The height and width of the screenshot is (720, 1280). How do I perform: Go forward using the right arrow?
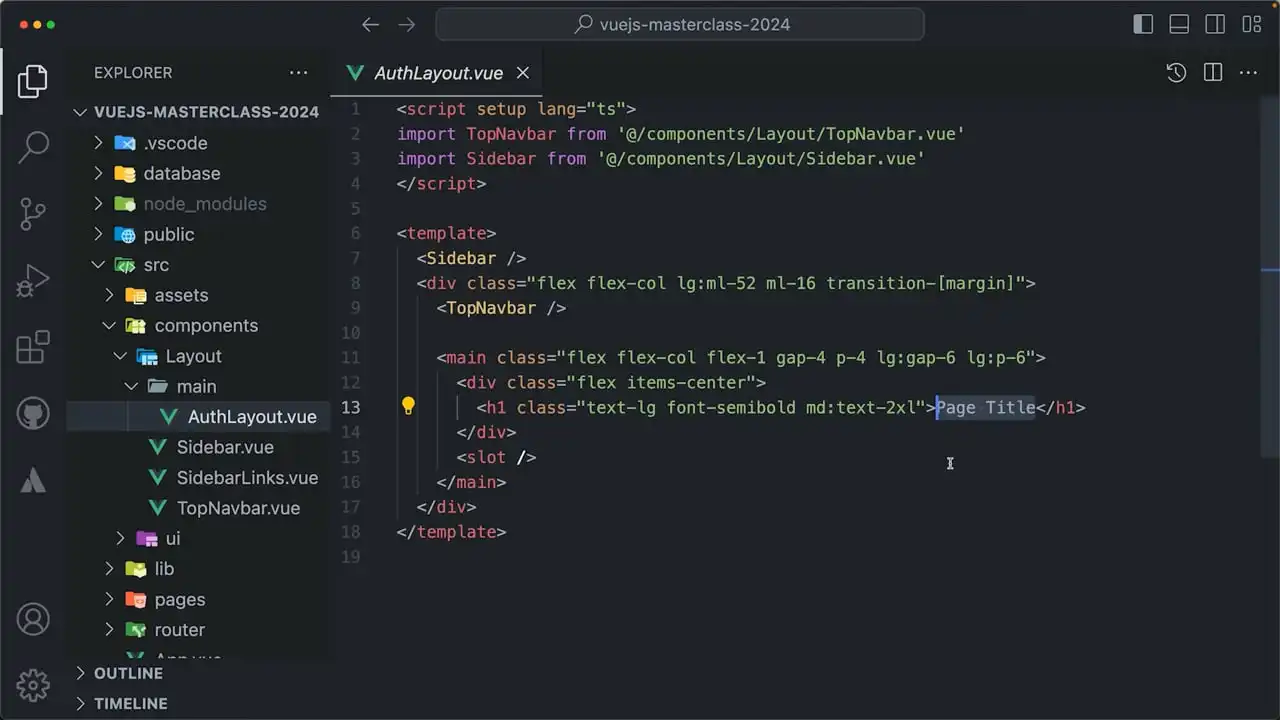406,25
